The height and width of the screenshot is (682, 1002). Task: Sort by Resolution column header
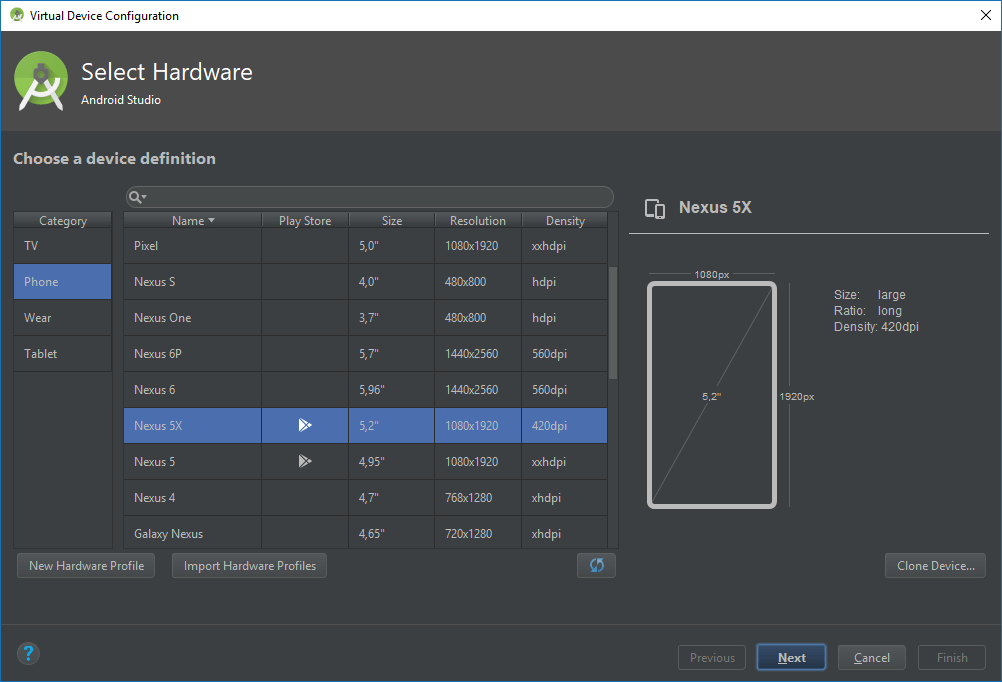478,221
